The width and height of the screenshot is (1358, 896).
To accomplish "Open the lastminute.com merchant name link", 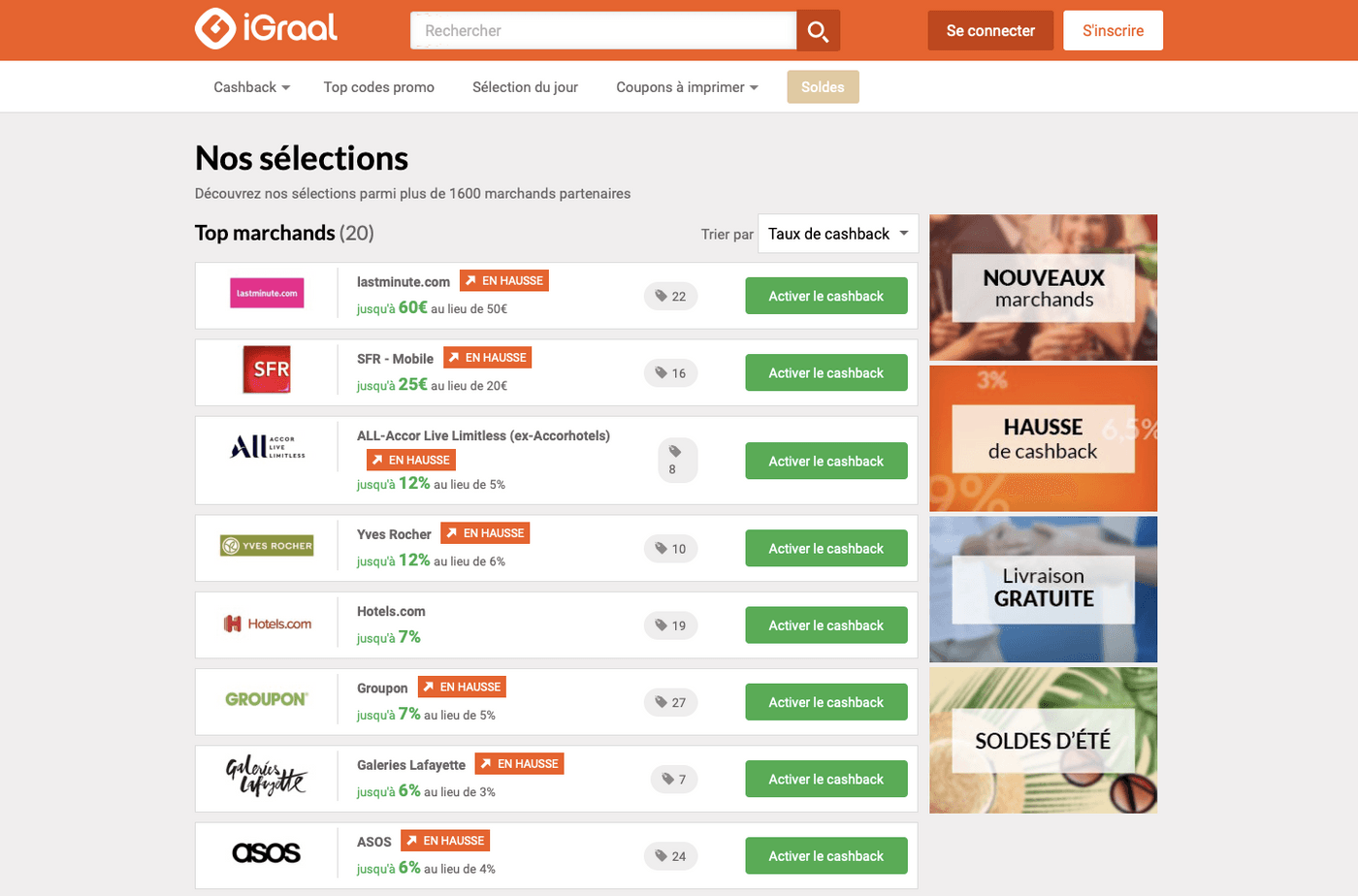I will [x=404, y=282].
